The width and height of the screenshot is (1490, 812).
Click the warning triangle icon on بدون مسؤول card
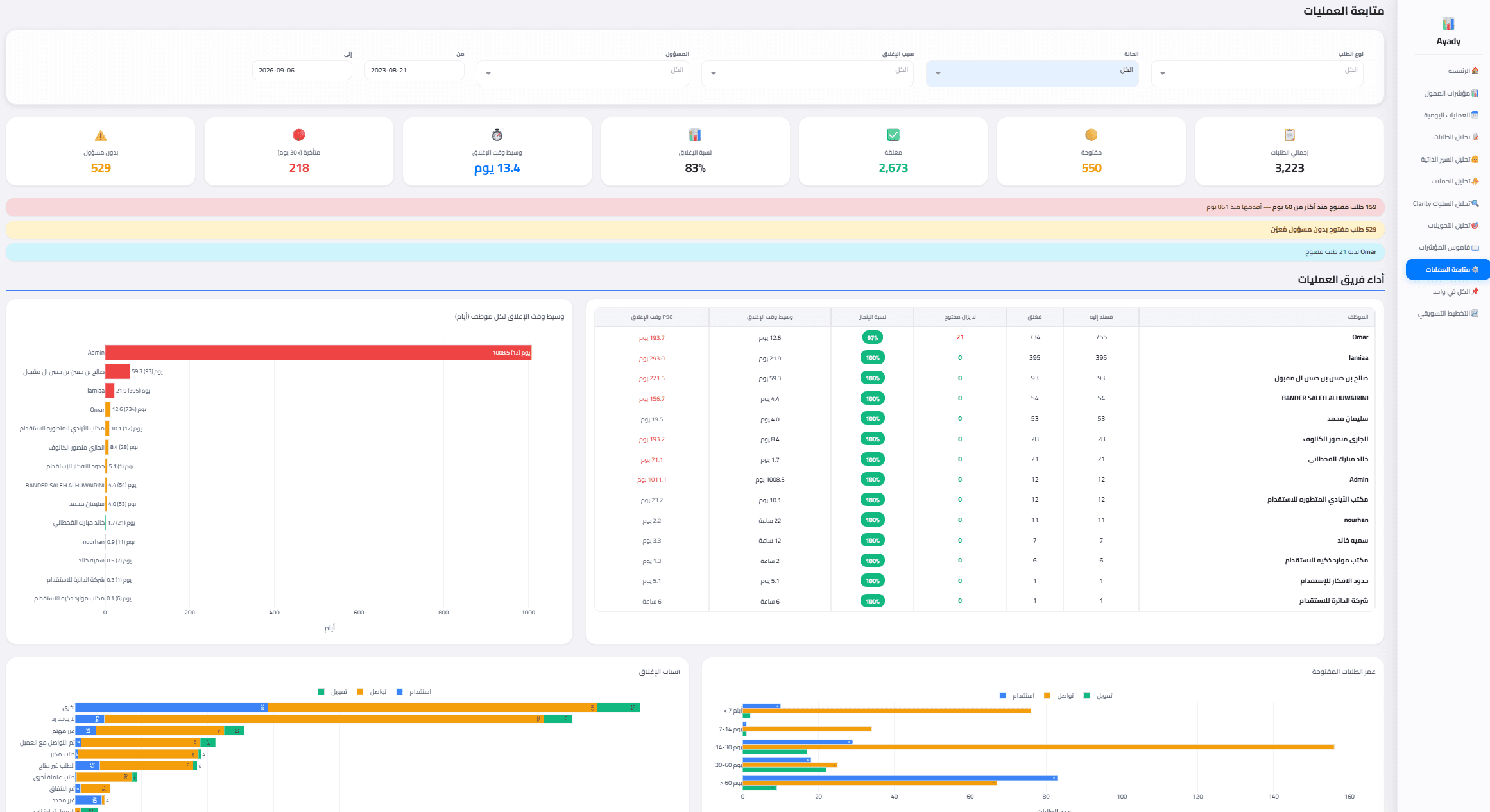[x=101, y=135]
